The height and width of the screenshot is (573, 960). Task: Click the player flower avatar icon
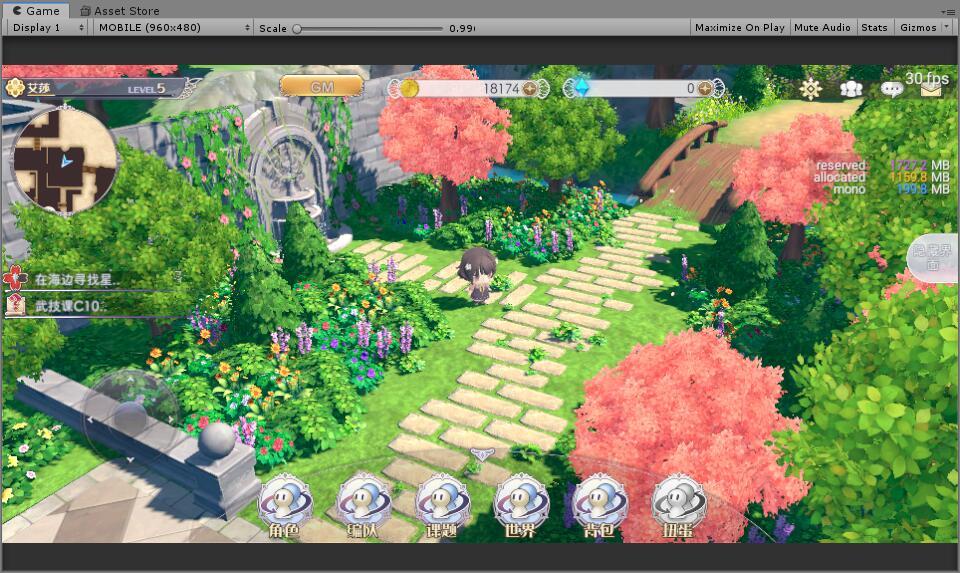coord(15,88)
